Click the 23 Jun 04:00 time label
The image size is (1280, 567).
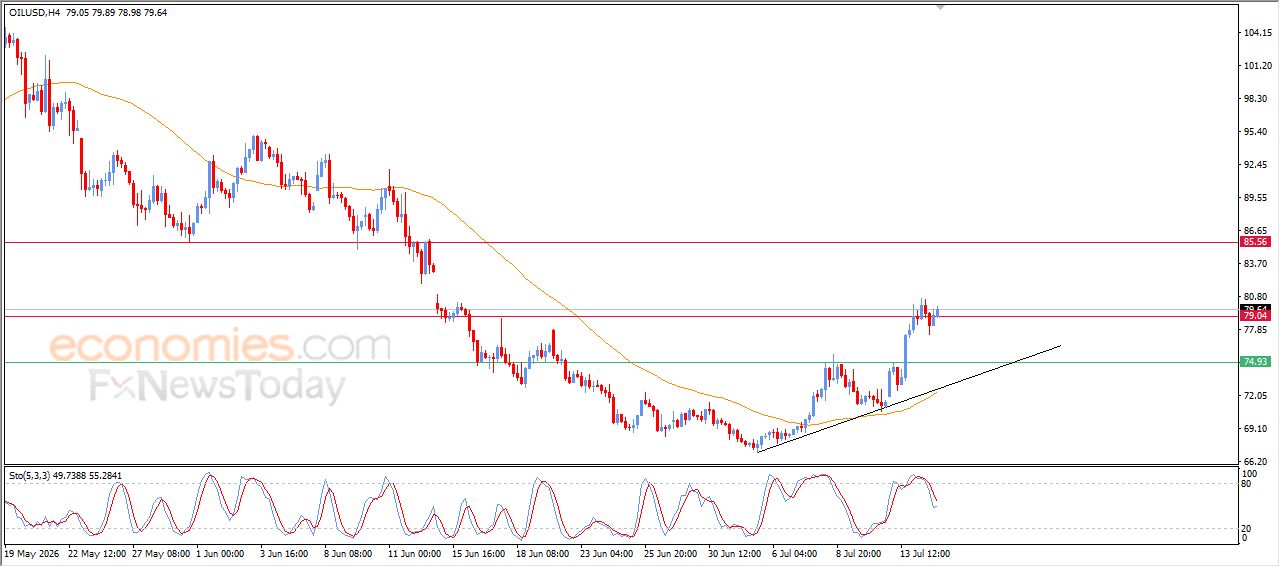coord(608,552)
